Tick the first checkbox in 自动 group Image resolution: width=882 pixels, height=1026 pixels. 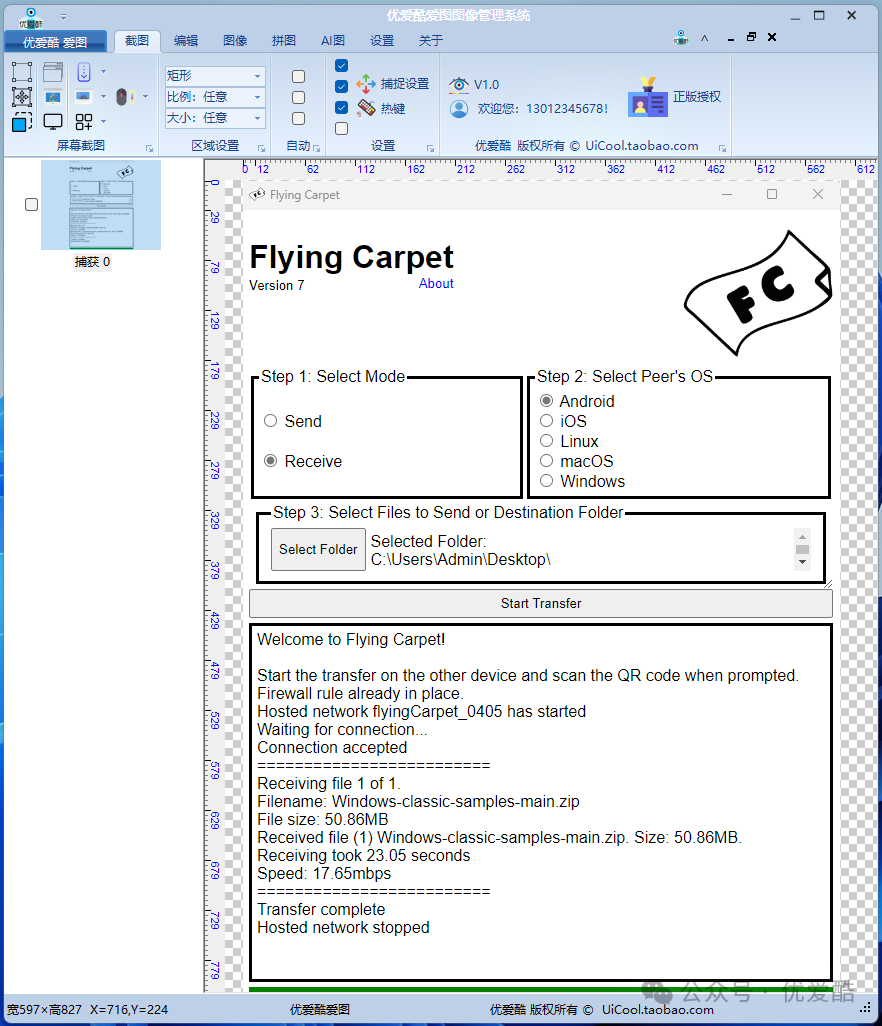point(298,76)
